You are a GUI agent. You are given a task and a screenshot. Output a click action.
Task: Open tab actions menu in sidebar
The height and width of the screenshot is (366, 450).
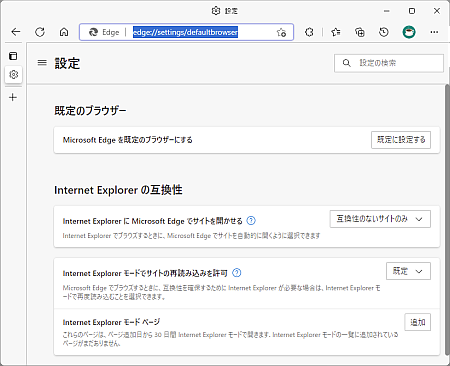(13, 56)
